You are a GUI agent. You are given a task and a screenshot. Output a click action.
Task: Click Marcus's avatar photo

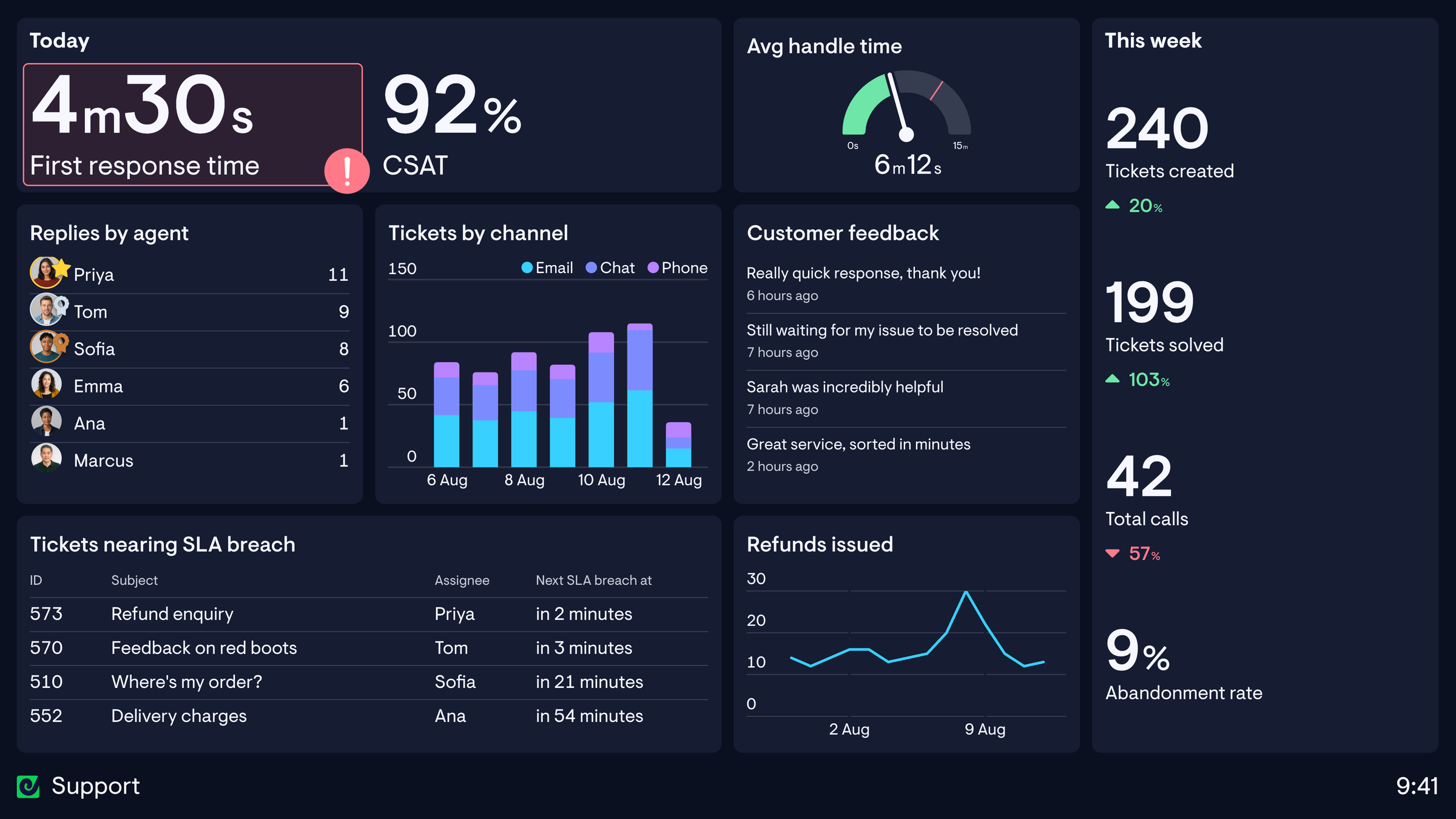[x=46, y=459]
